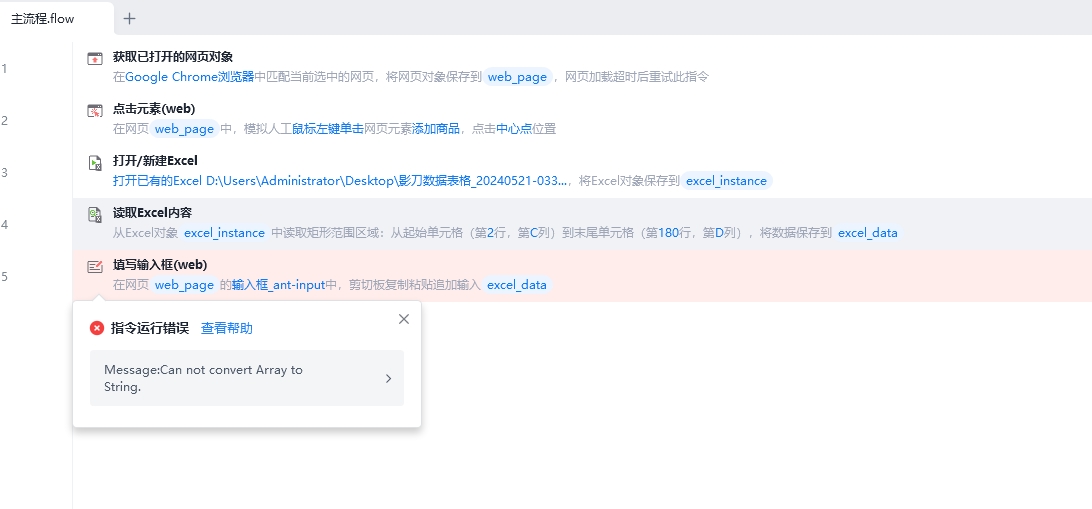The height and width of the screenshot is (509, 1092).
Task: Click the 获取已打开的网页对象 step icon
Action: click(95, 58)
